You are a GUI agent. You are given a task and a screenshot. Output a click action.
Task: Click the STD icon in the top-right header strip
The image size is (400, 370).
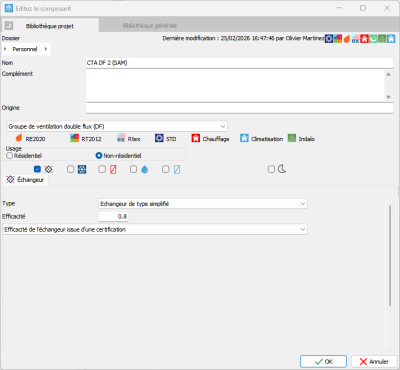coord(329,38)
